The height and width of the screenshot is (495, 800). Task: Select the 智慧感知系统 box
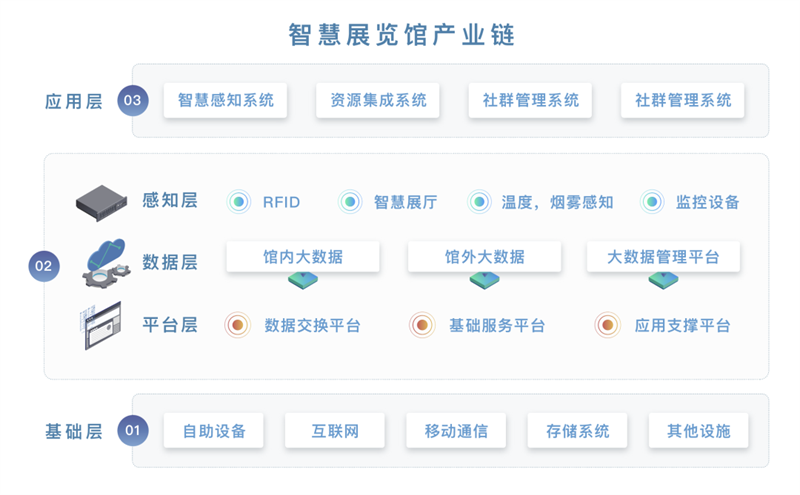pyautogui.click(x=225, y=100)
